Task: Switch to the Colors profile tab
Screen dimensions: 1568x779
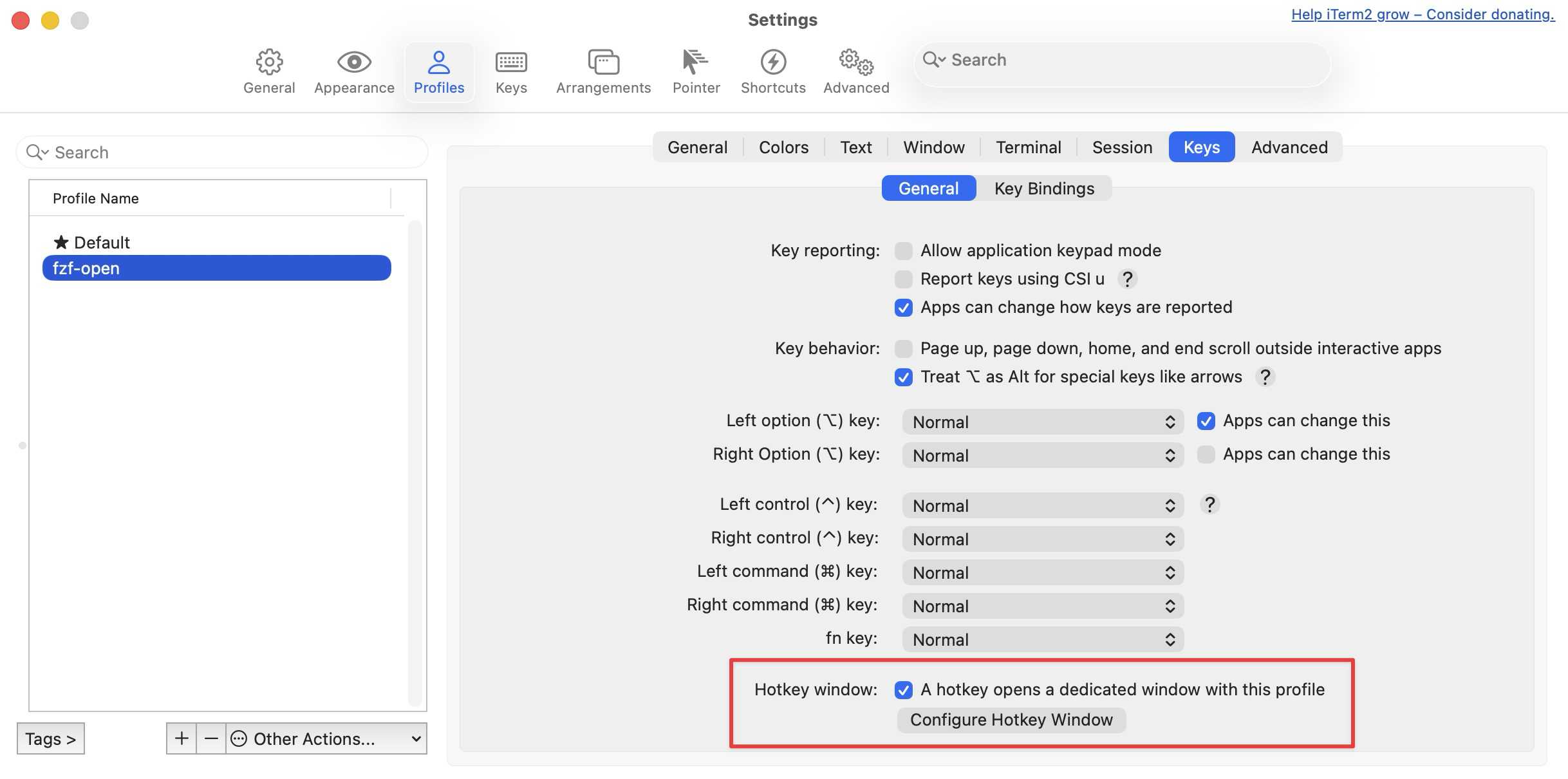Action: coord(783,147)
